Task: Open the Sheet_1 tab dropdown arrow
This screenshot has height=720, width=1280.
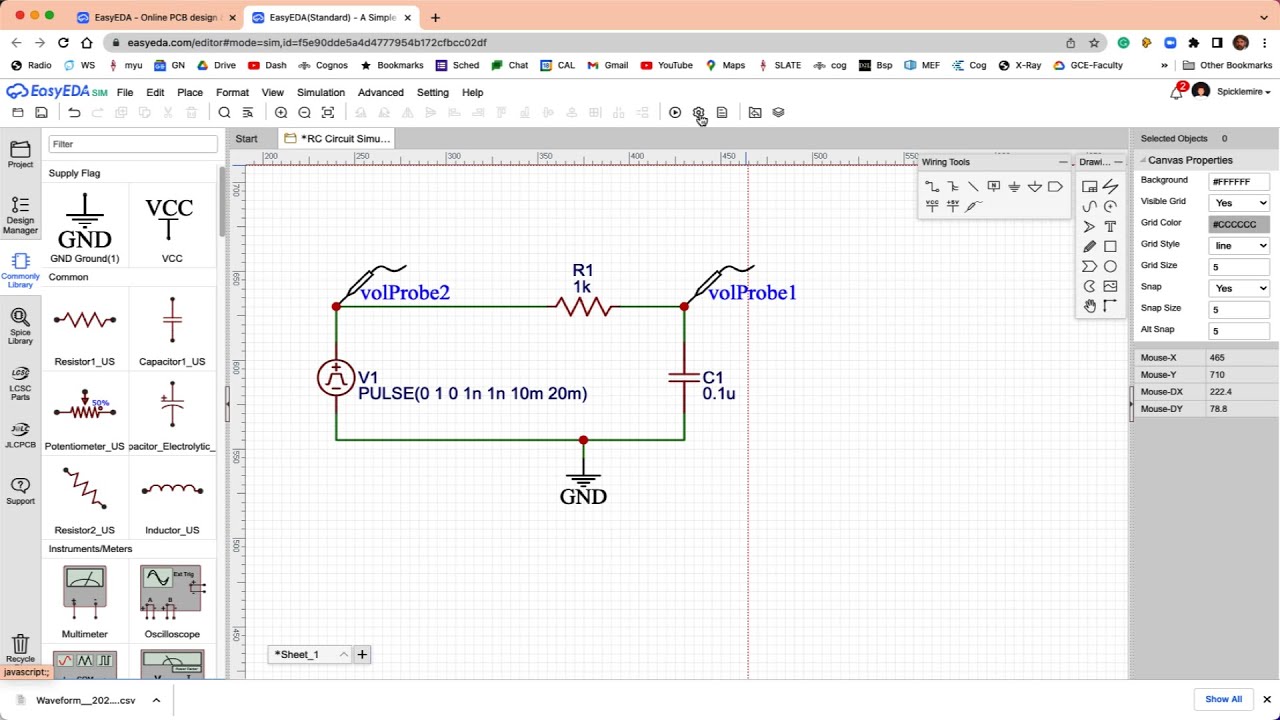Action: click(343, 655)
